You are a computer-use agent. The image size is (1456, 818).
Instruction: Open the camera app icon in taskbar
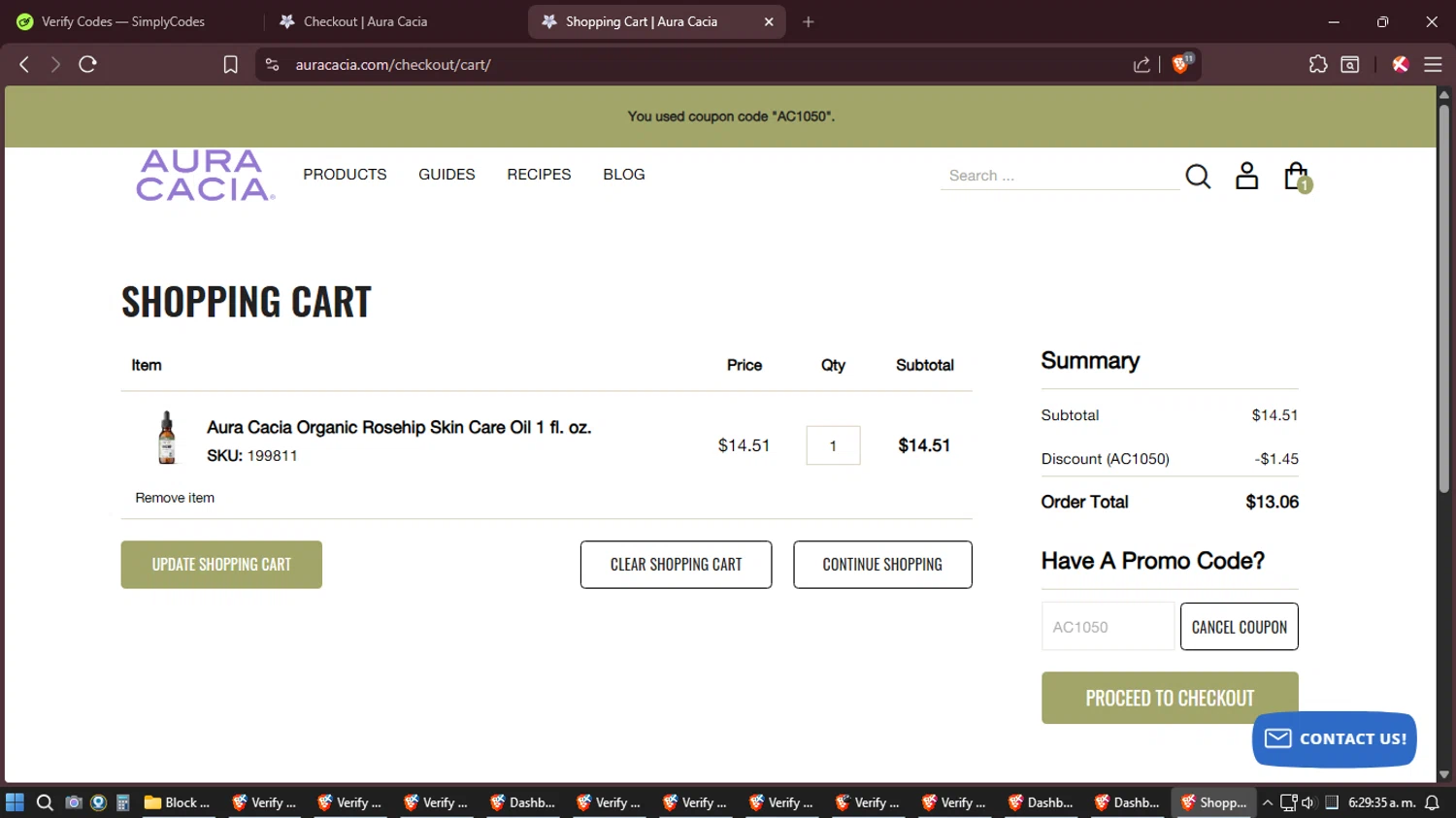coord(74,802)
